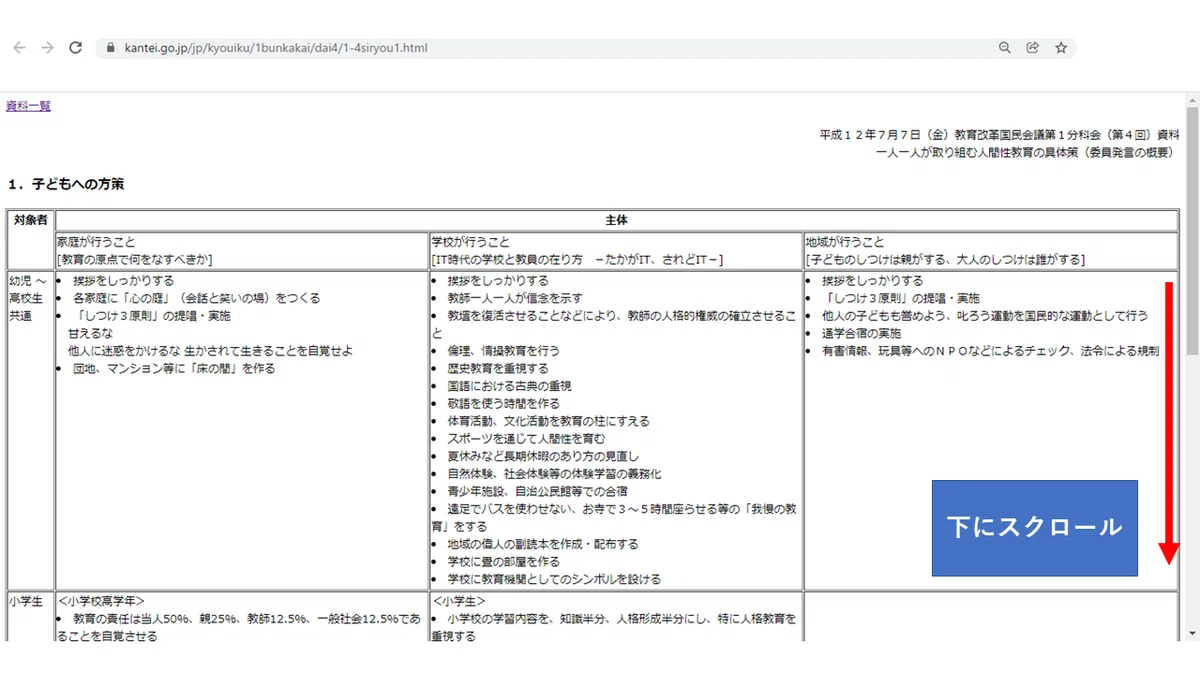Bookmark this page with the star icon
1200x675 pixels.
[1061, 48]
